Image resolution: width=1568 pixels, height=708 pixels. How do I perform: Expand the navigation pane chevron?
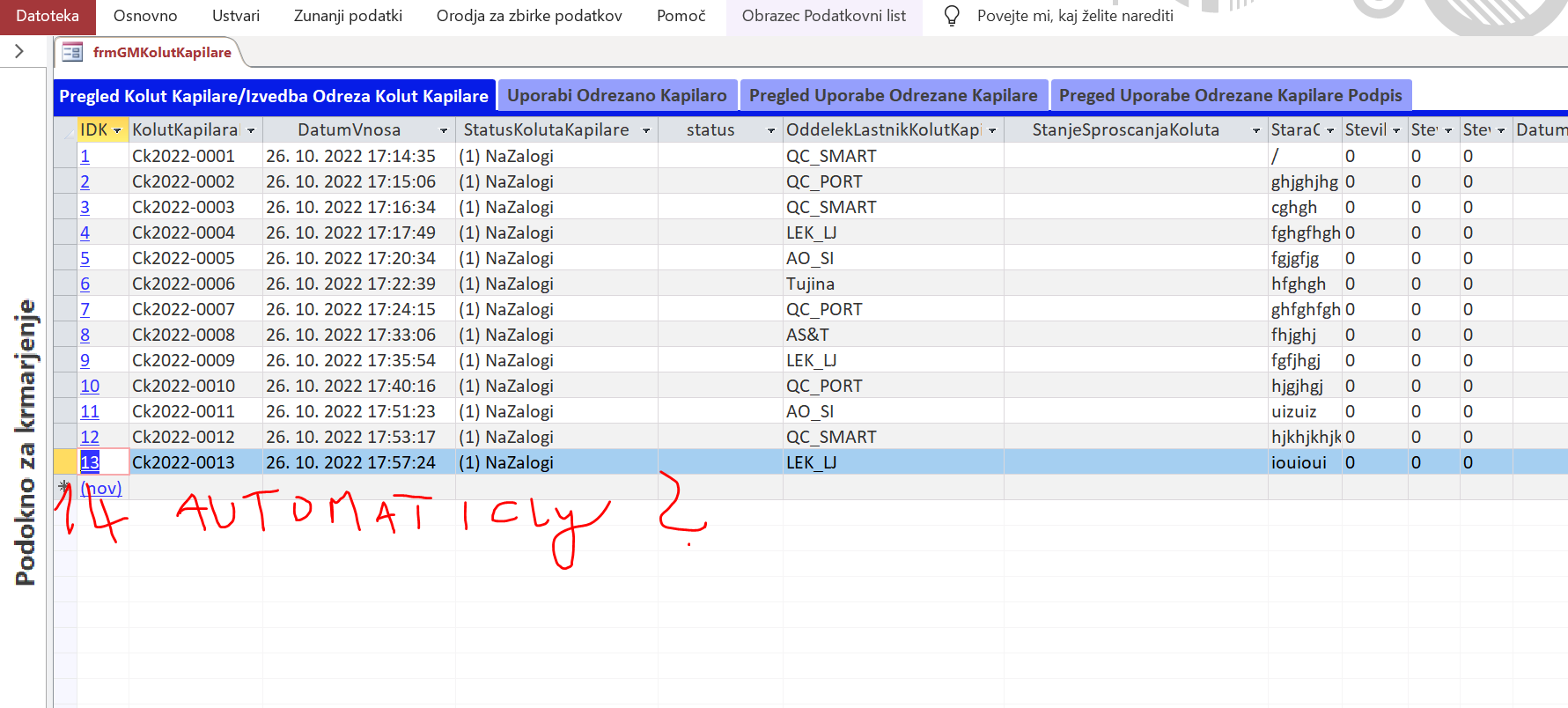[x=19, y=52]
